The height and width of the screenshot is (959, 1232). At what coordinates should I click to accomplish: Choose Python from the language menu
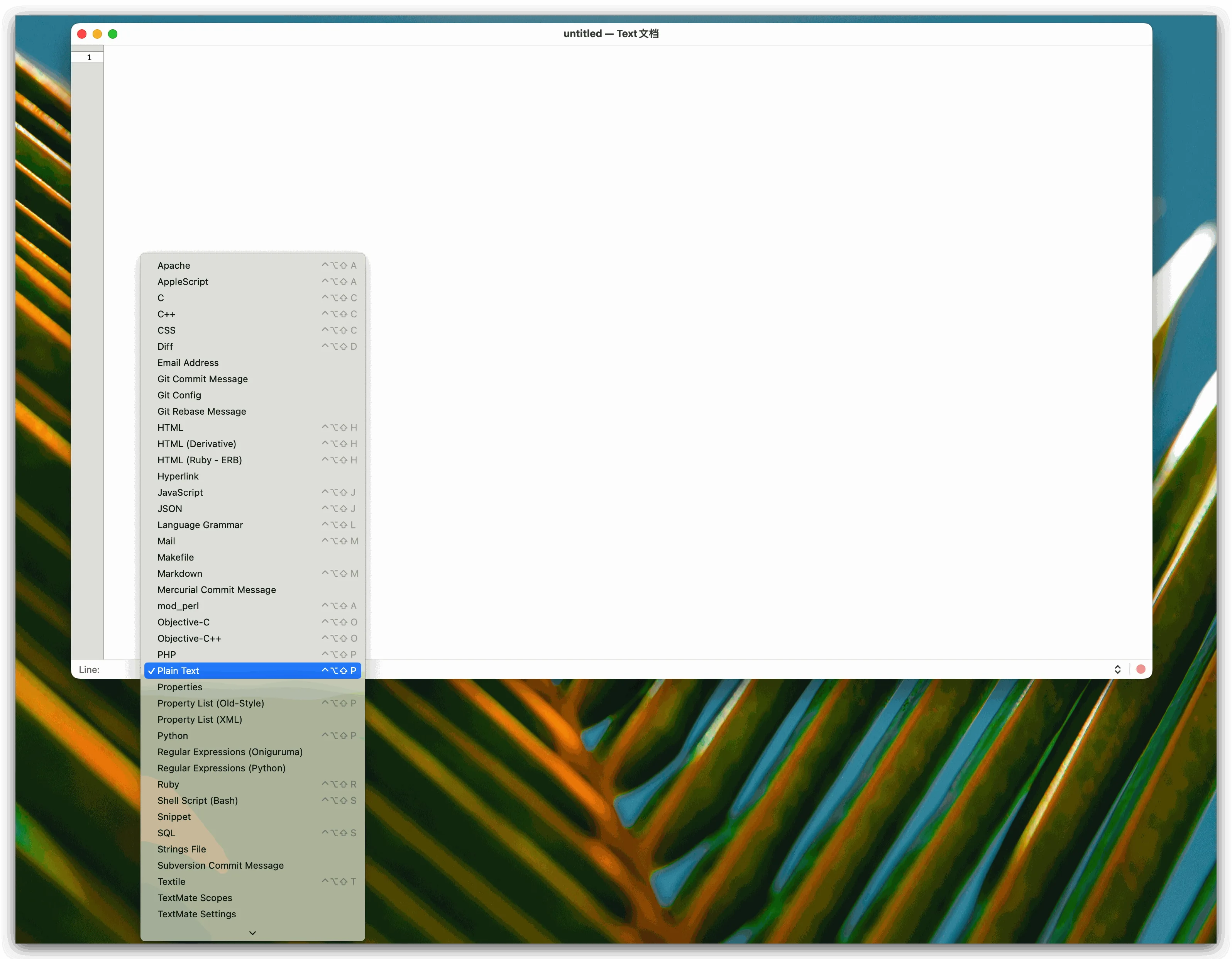(173, 735)
